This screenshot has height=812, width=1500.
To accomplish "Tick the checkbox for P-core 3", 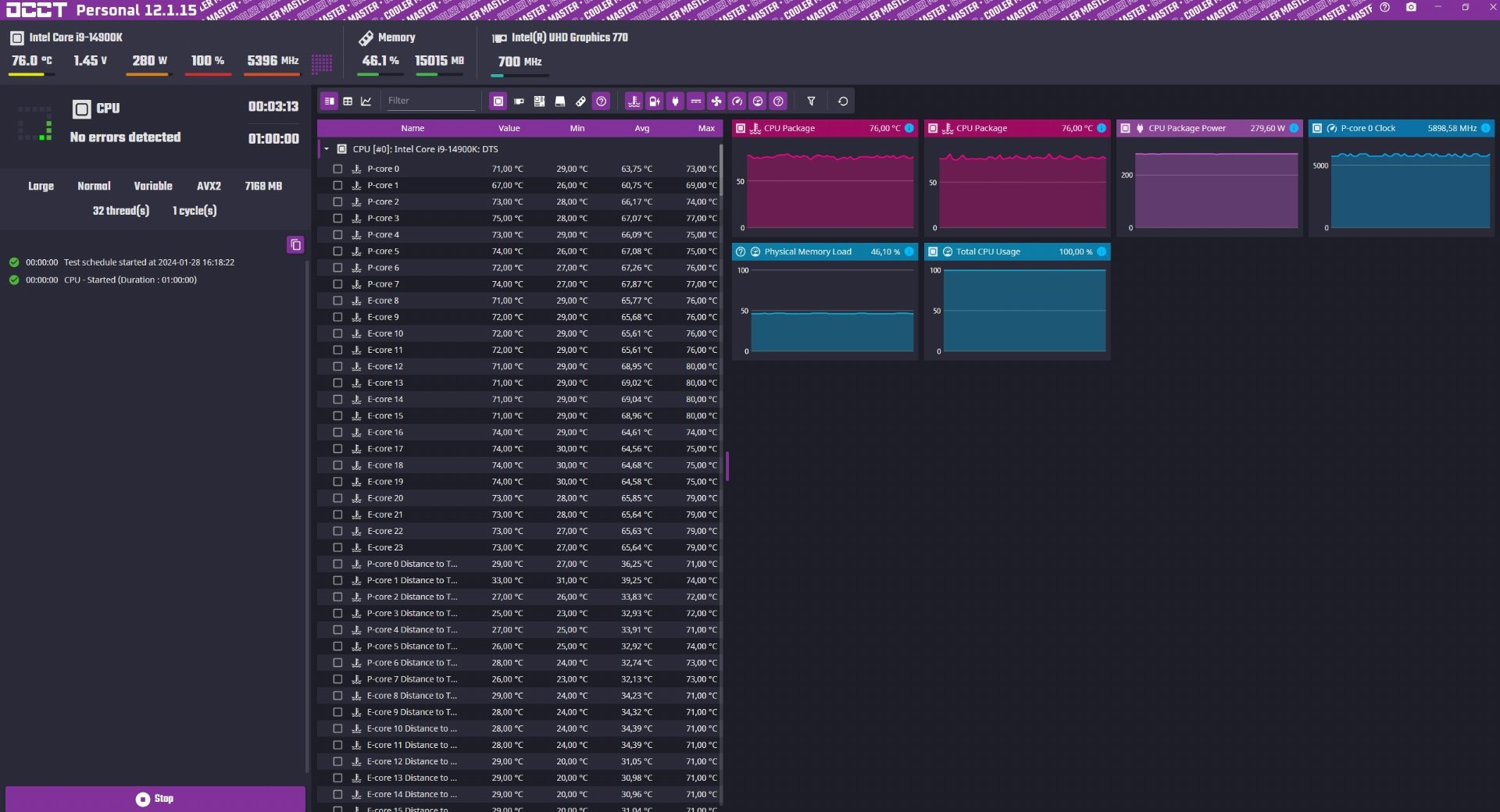I will pyautogui.click(x=337, y=218).
